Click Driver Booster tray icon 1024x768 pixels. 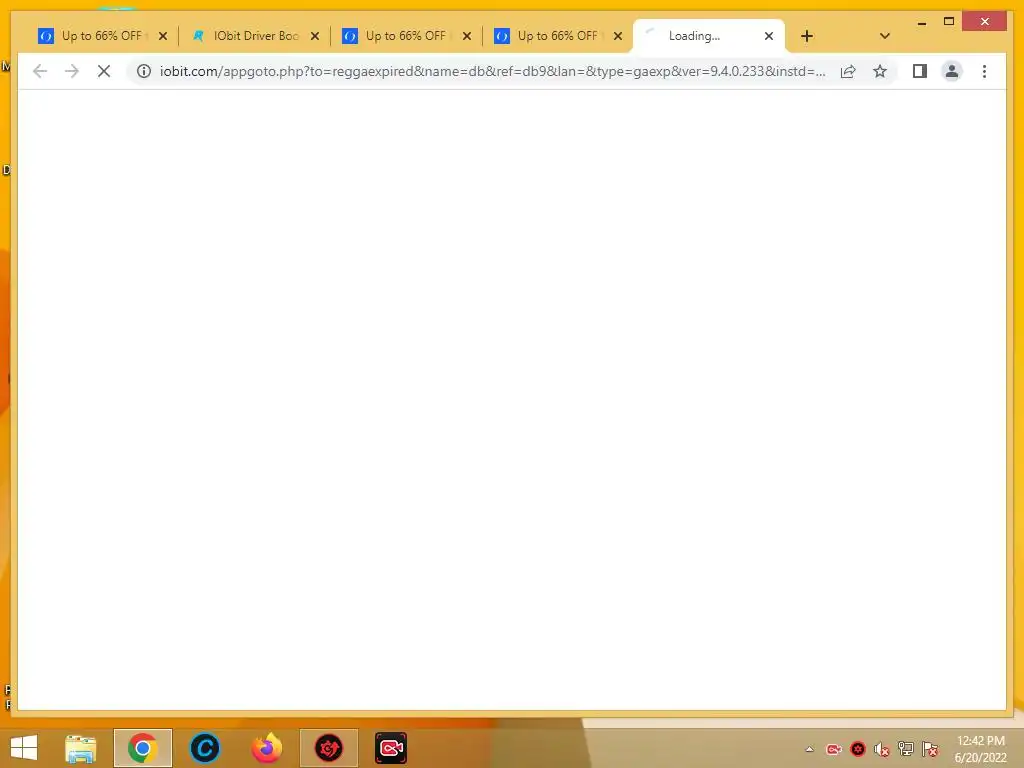tap(857, 749)
